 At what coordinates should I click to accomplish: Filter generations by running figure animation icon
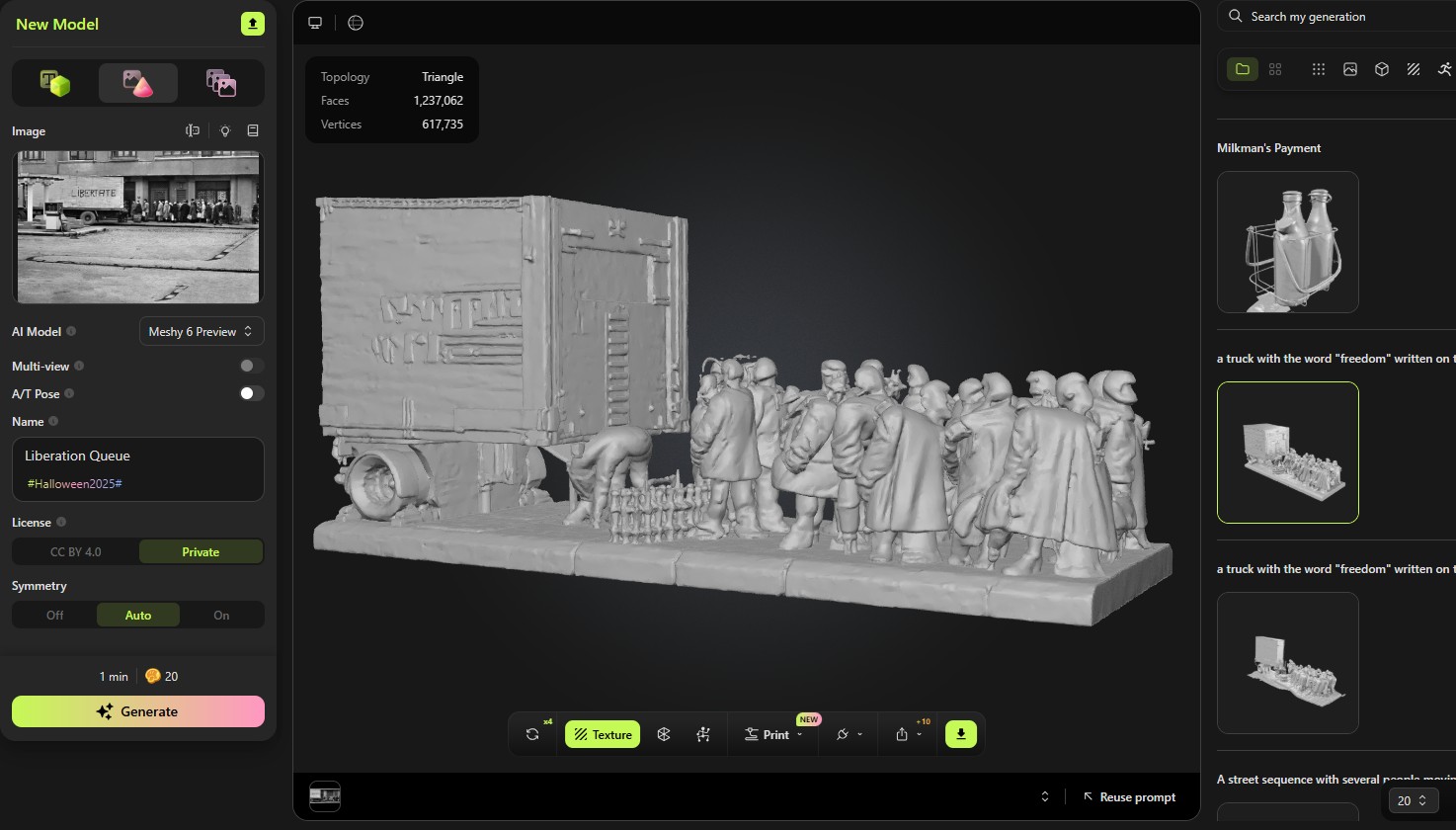[x=1444, y=69]
